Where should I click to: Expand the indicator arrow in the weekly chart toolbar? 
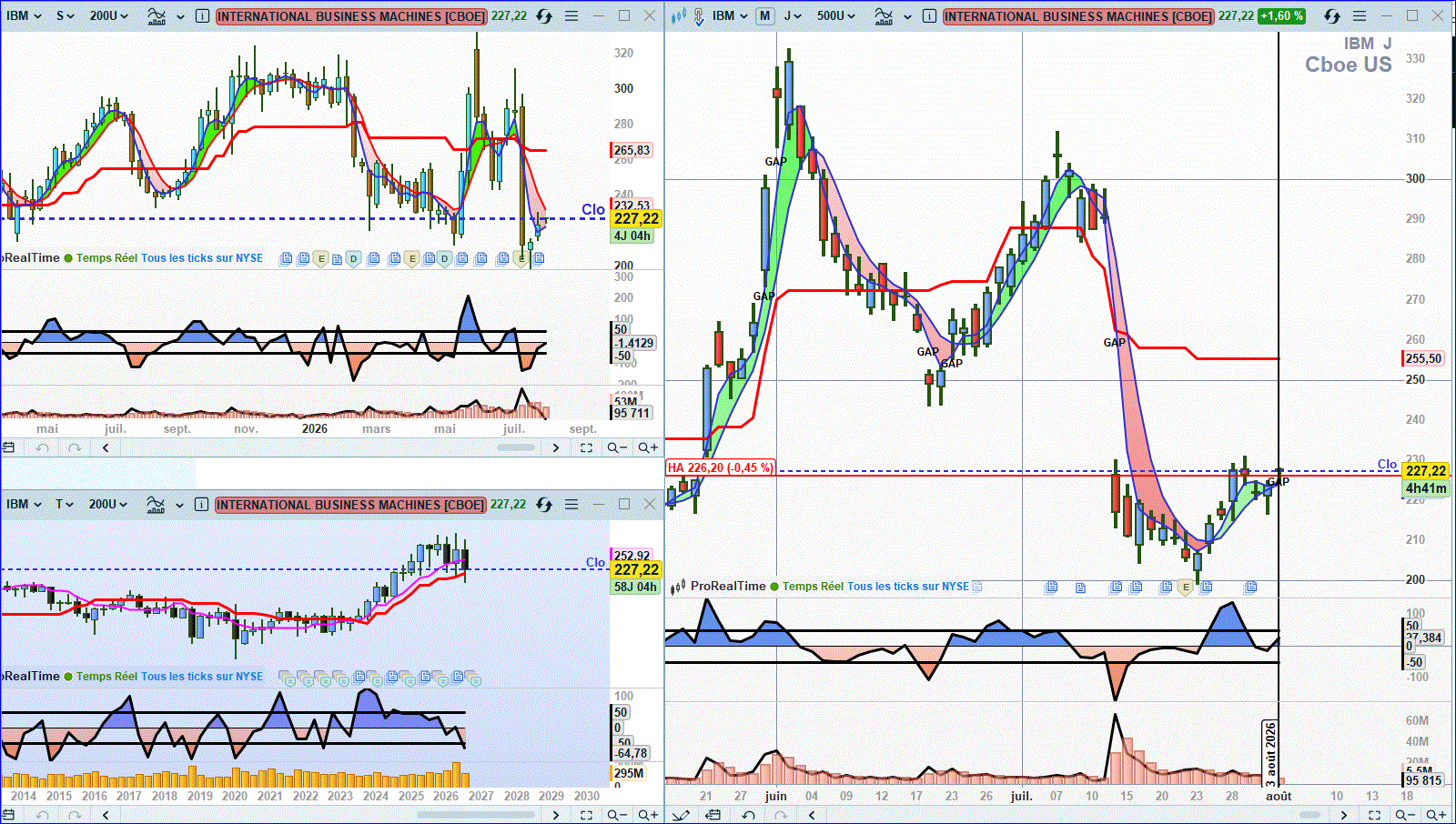coord(180,16)
